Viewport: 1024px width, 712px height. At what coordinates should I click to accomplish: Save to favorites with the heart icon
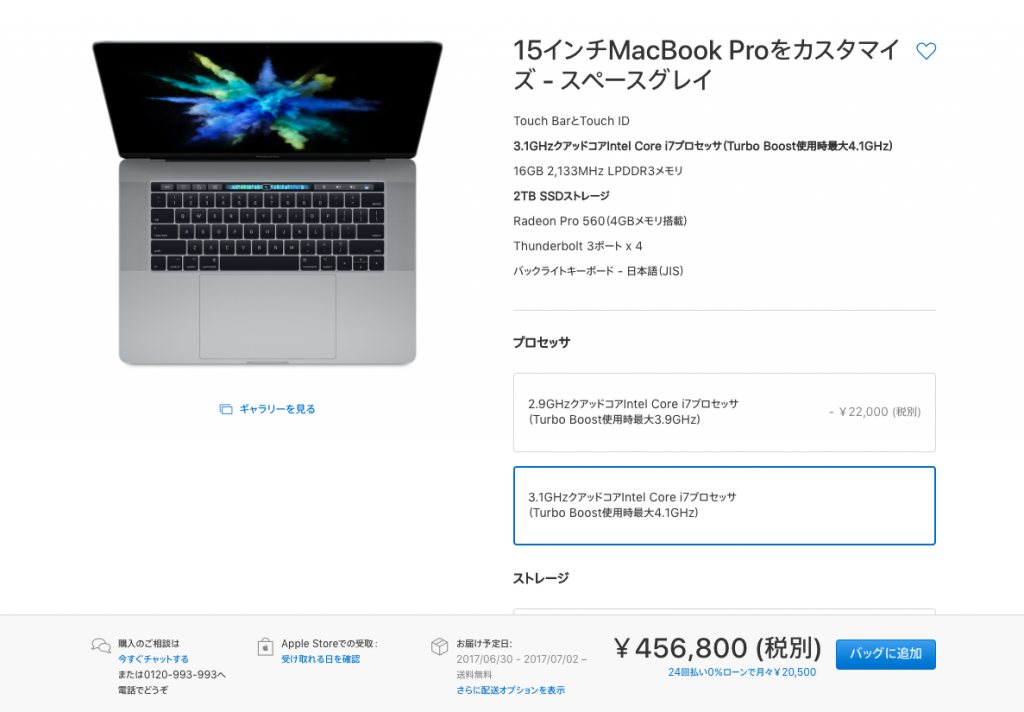coord(925,51)
